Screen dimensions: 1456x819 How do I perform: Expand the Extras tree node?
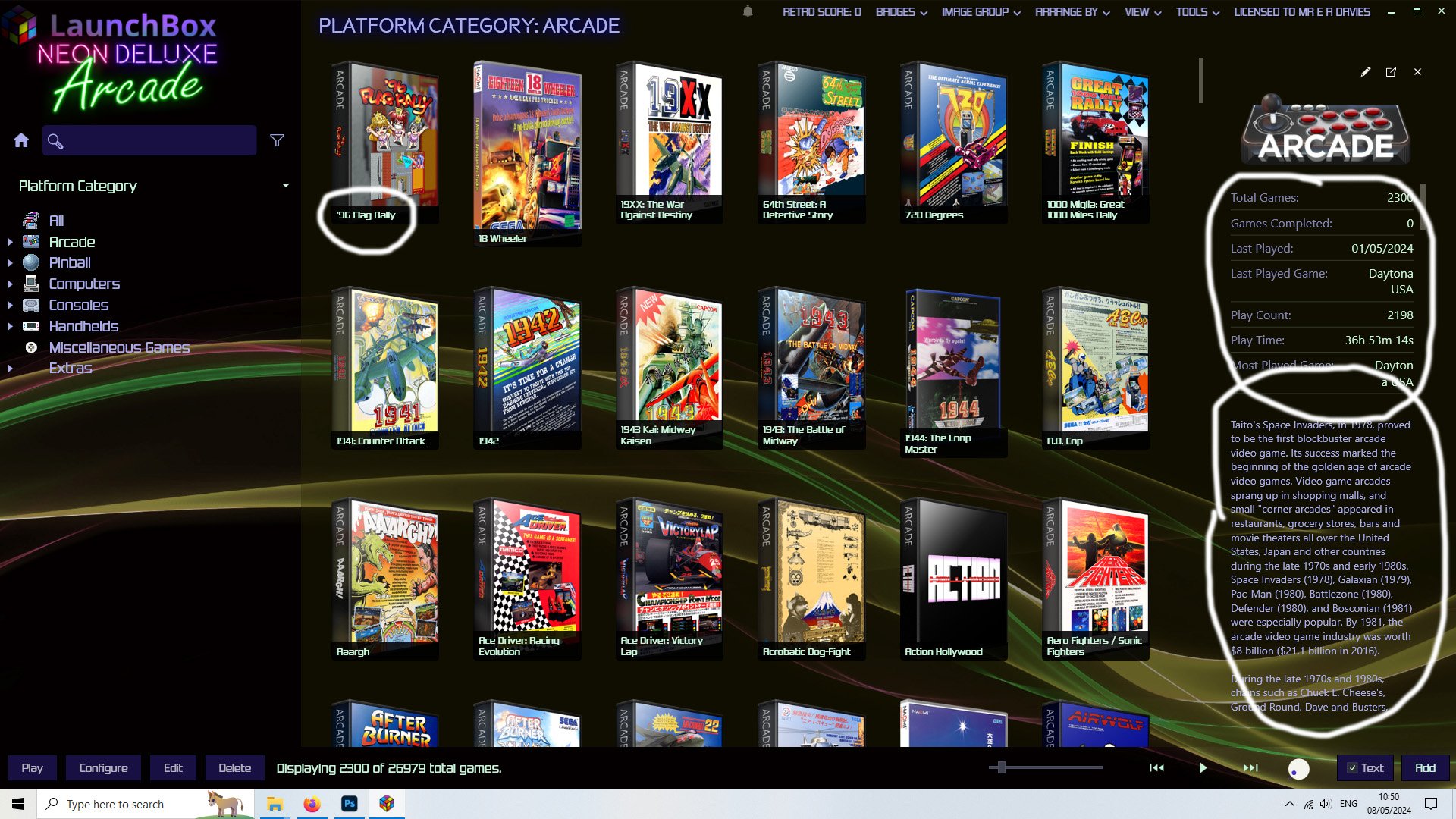click(x=10, y=369)
